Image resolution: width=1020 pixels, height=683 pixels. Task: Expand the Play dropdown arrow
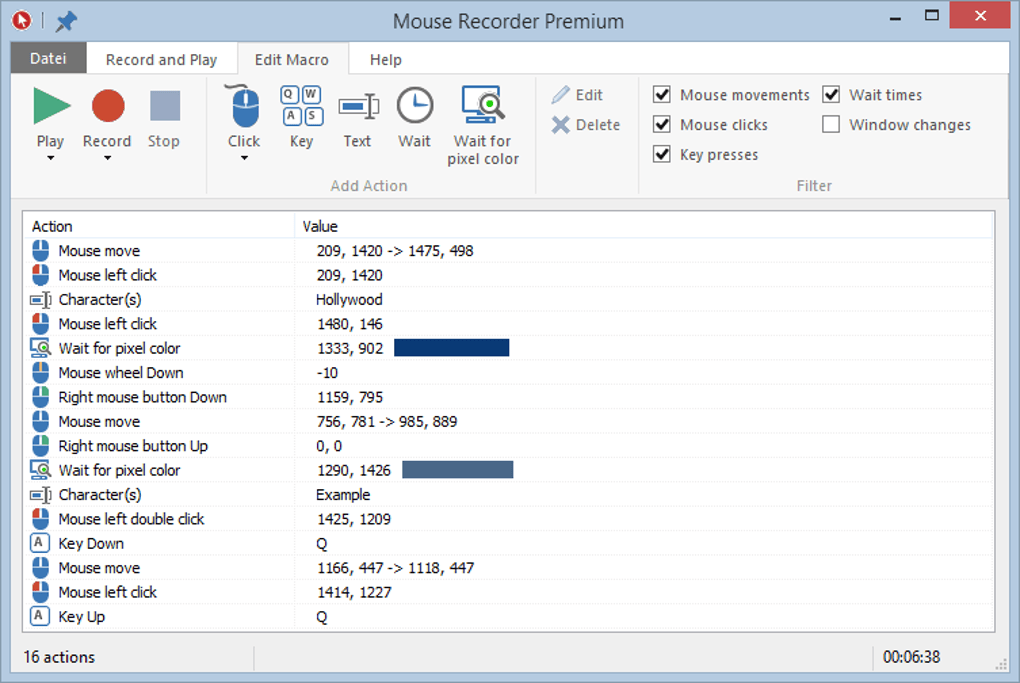point(50,158)
